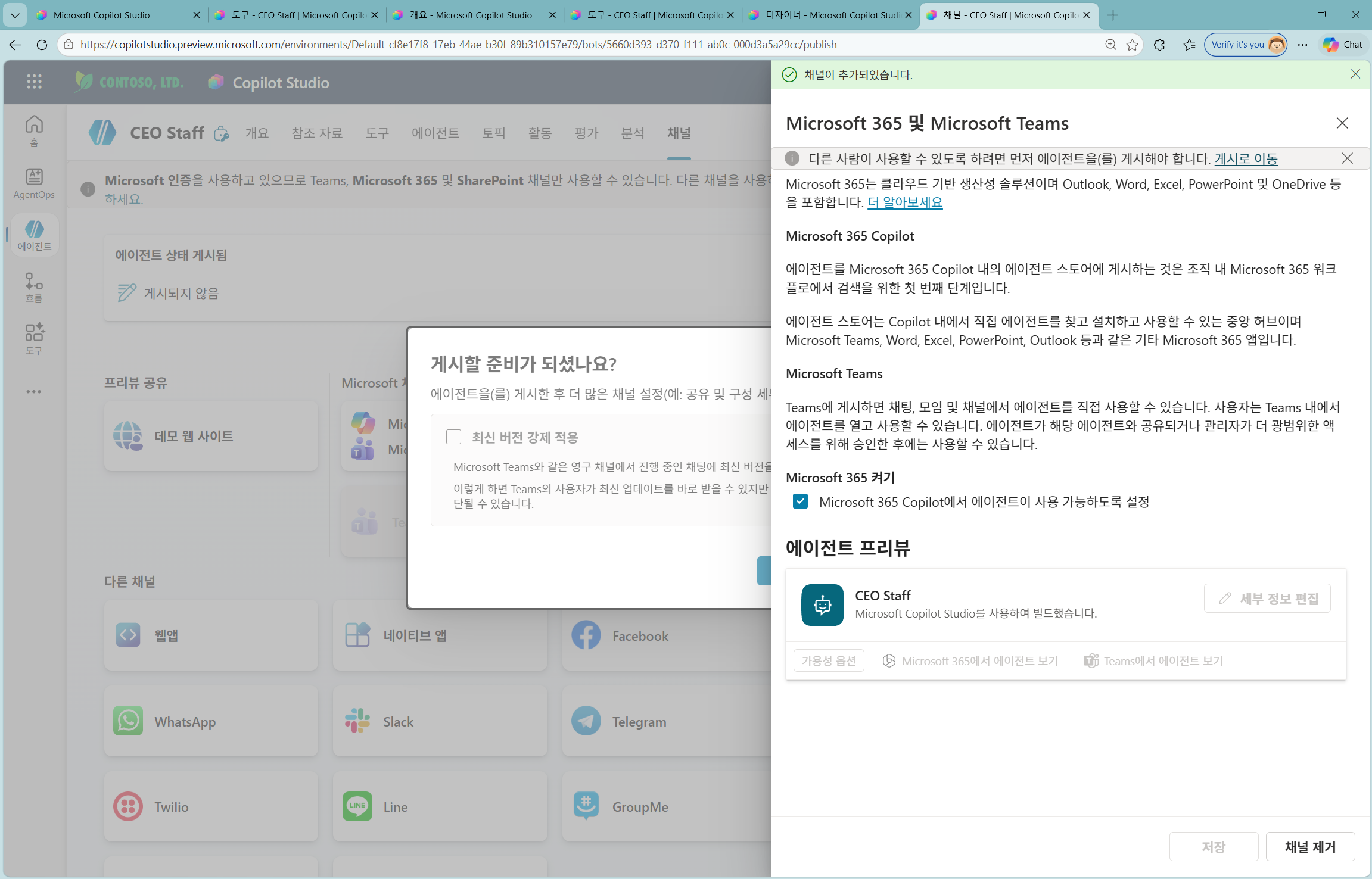
Task: Expand the browser tab search dropdown
Action: [15, 15]
